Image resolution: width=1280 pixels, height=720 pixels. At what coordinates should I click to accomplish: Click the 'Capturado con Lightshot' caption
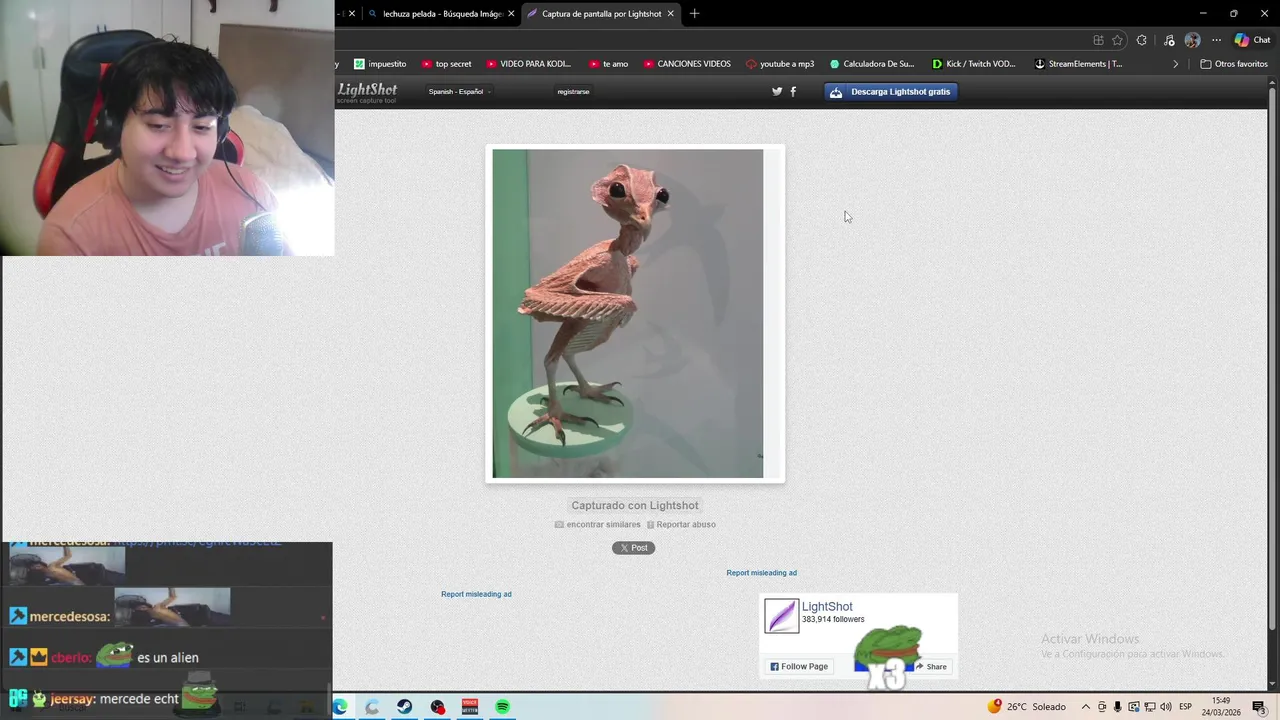pos(635,506)
